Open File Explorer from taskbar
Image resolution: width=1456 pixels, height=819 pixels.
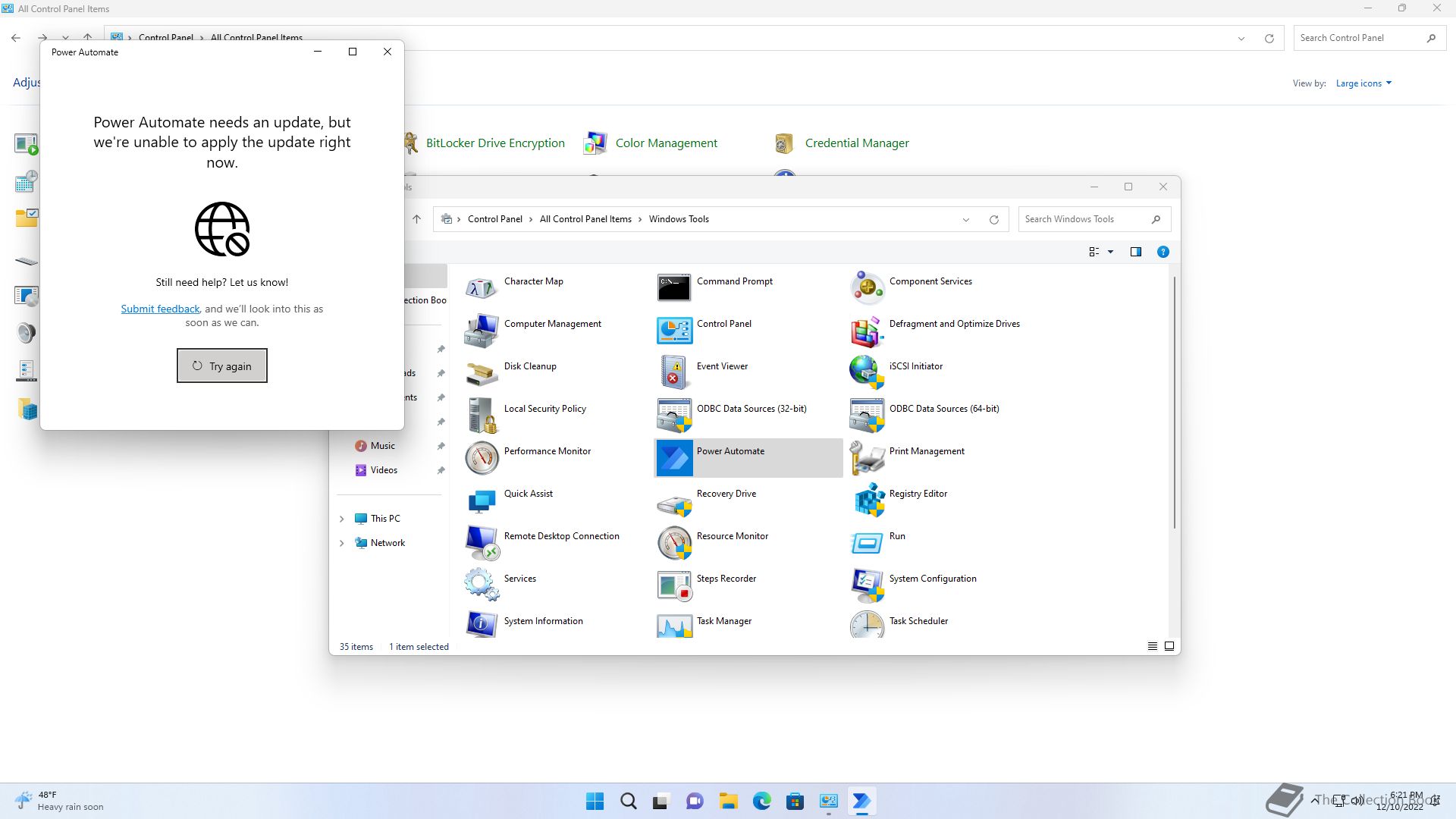(728, 801)
